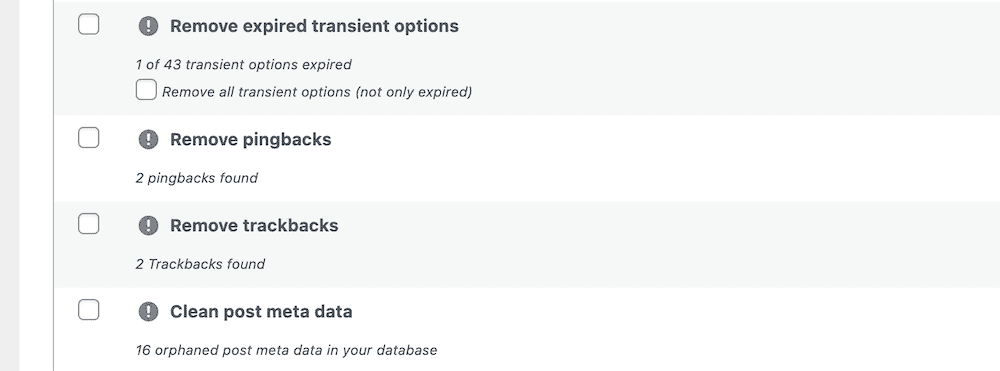
Task: Click the 16 orphaned post meta data text
Action: click(x=286, y=350)
